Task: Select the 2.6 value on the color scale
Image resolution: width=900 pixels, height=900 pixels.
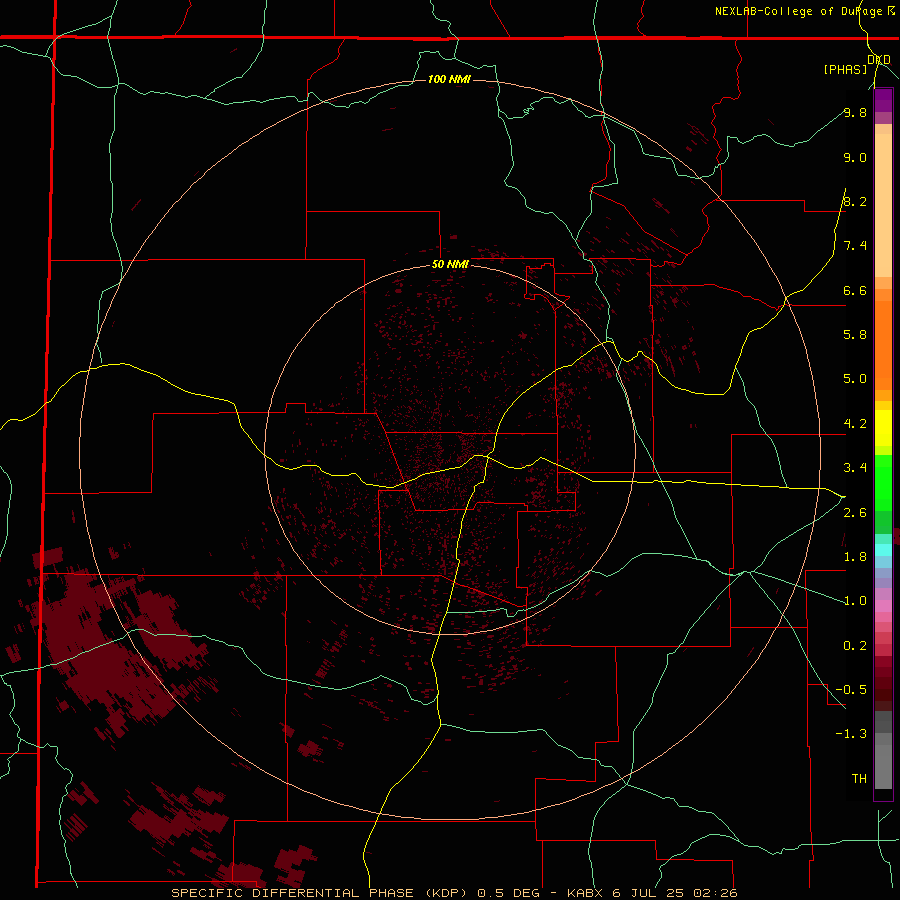Action: tap(855, 513)
